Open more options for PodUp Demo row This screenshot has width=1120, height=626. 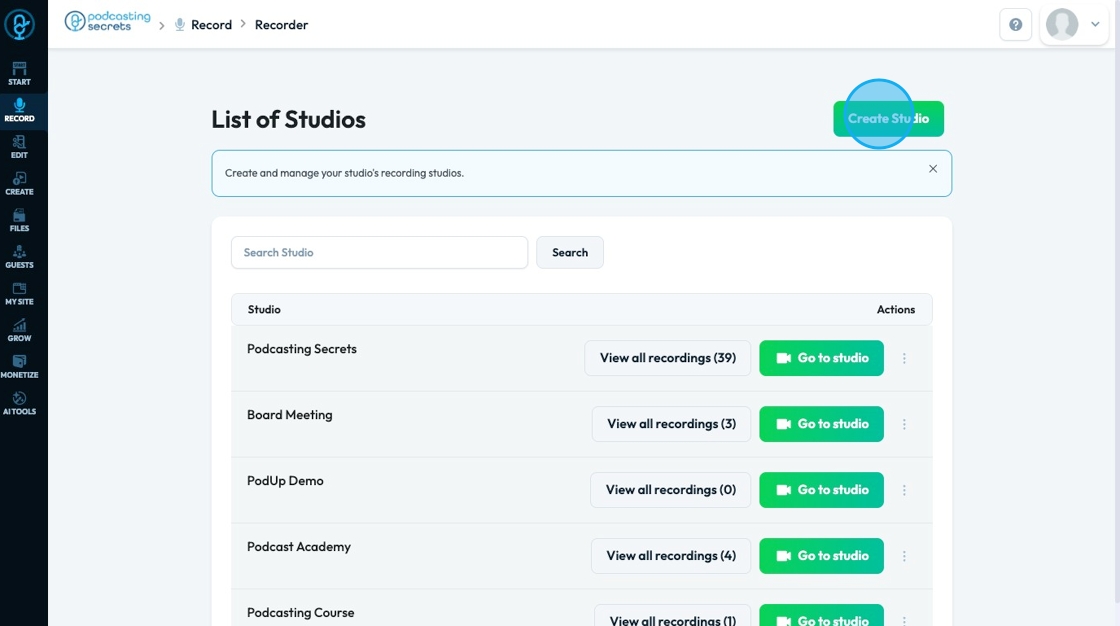904,490
